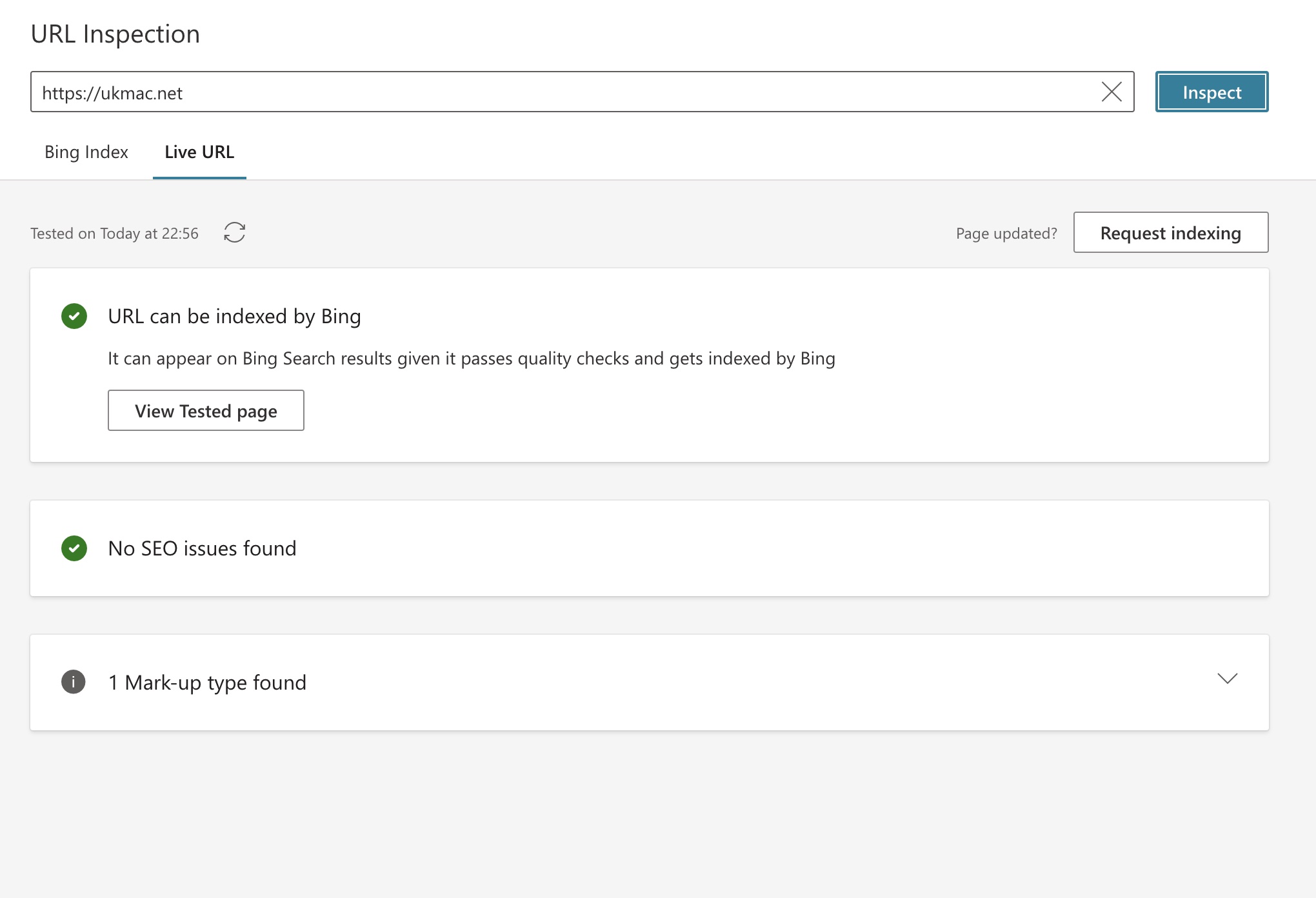Click the 'URL Inspection' page title
Screen dimensions: 1316x898
115,34
